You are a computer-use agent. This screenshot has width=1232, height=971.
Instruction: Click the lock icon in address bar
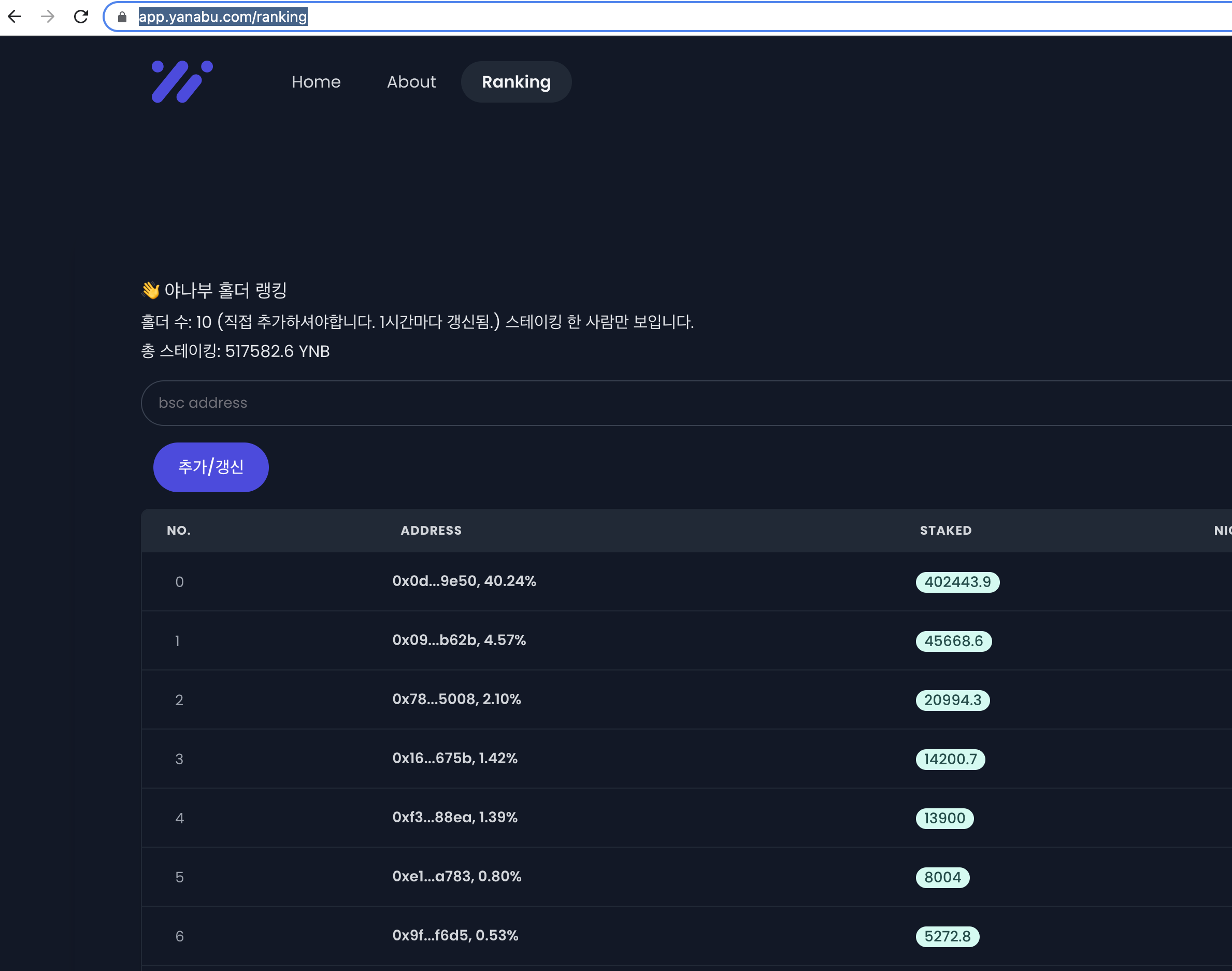[122, 17]
